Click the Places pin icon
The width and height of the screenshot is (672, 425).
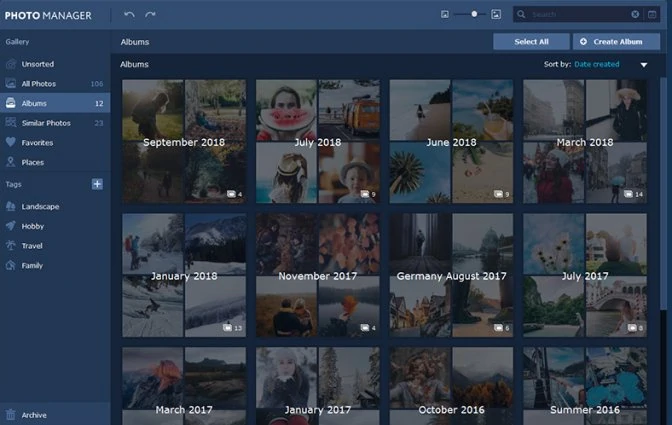point(11,162)
